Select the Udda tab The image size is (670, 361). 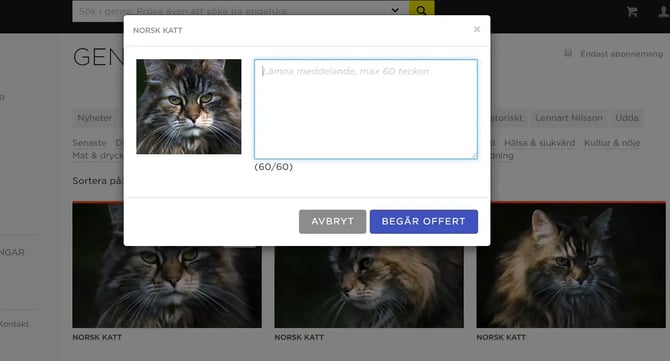coord(627,118)
